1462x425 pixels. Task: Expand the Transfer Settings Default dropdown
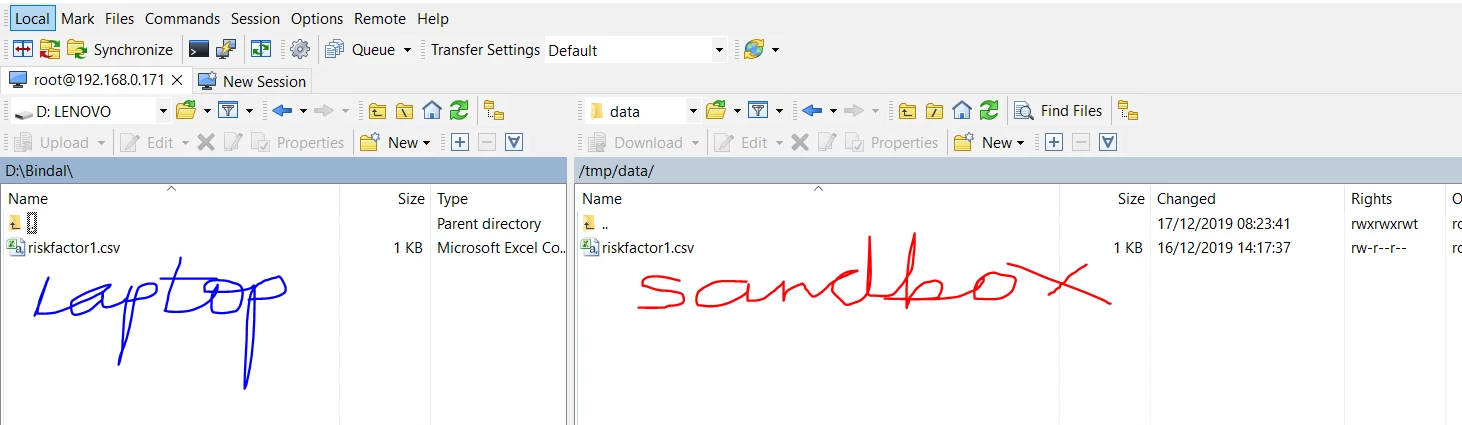[719, 50]
